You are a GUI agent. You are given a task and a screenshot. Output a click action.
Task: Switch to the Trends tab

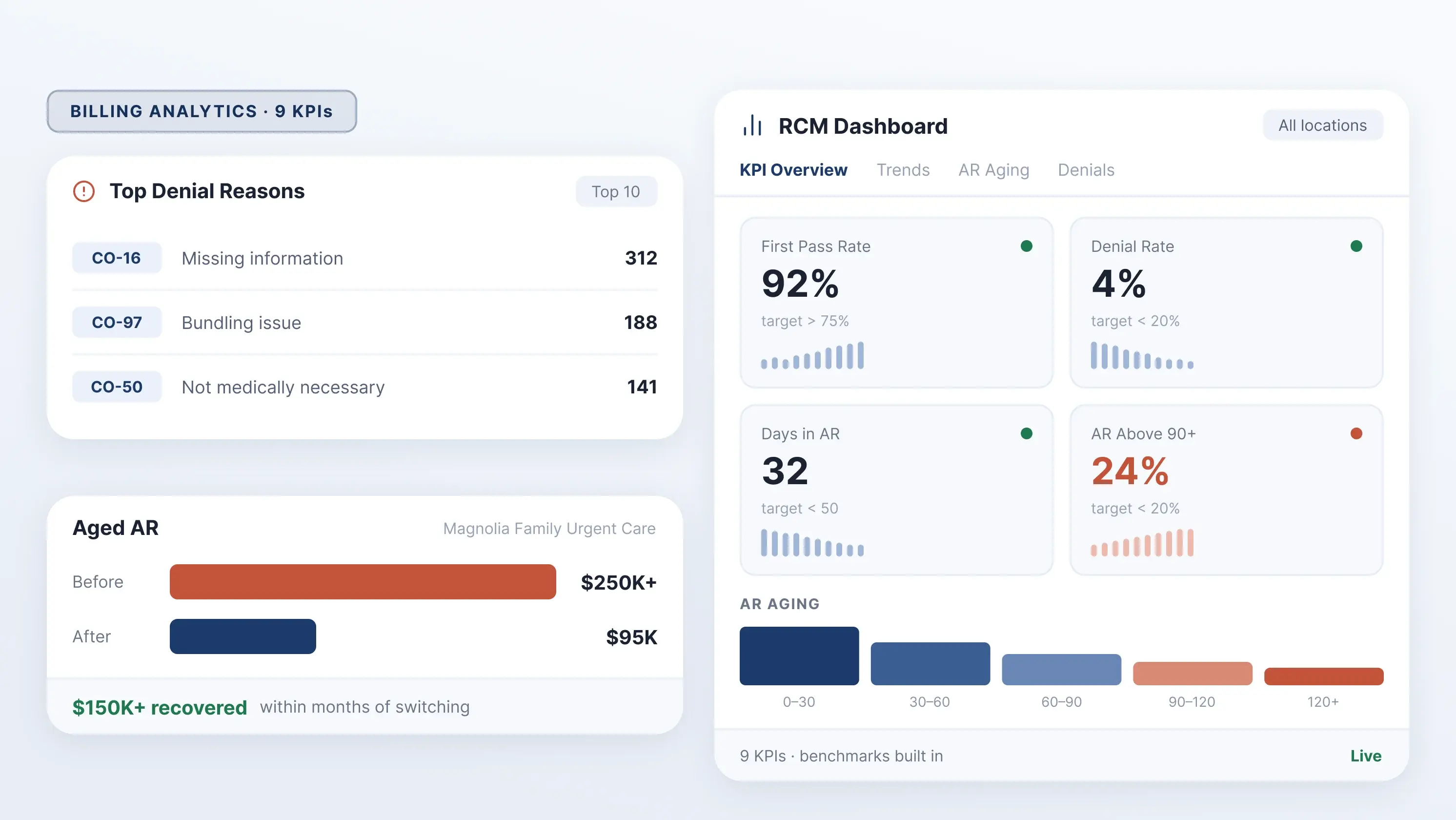coord(903,170)
